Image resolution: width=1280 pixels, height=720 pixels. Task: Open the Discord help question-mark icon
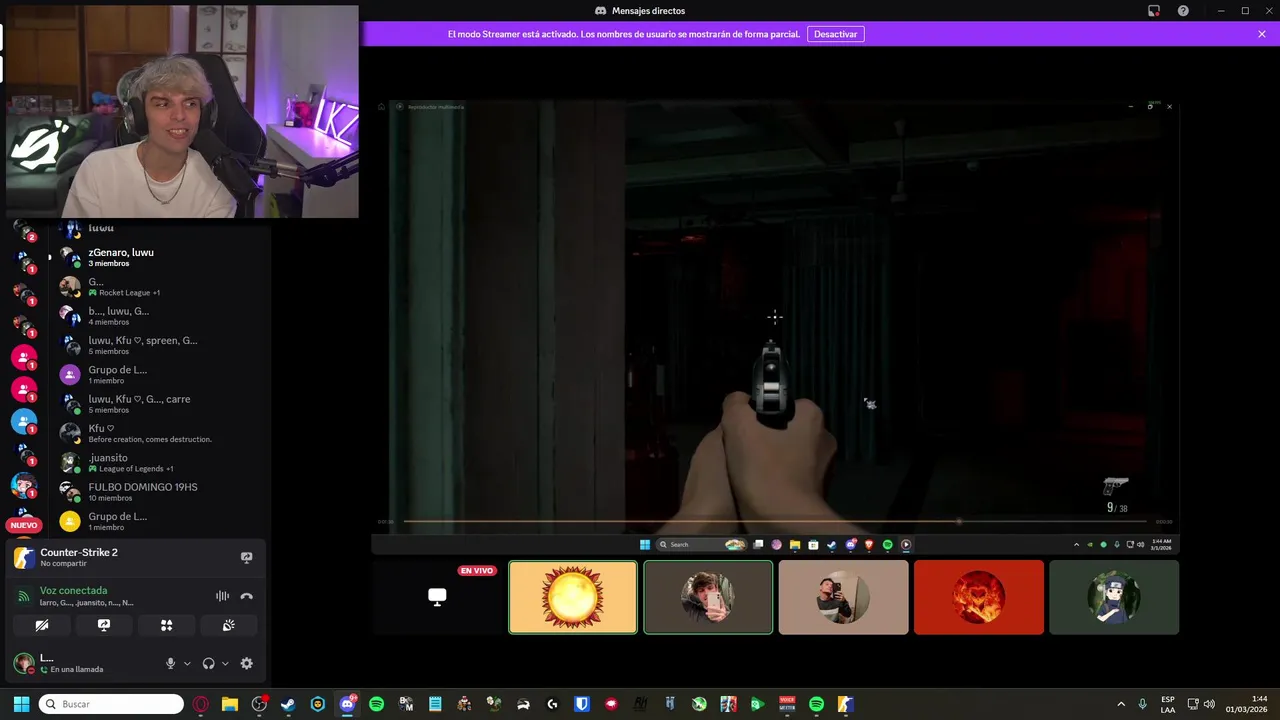tap(1183, 10)
